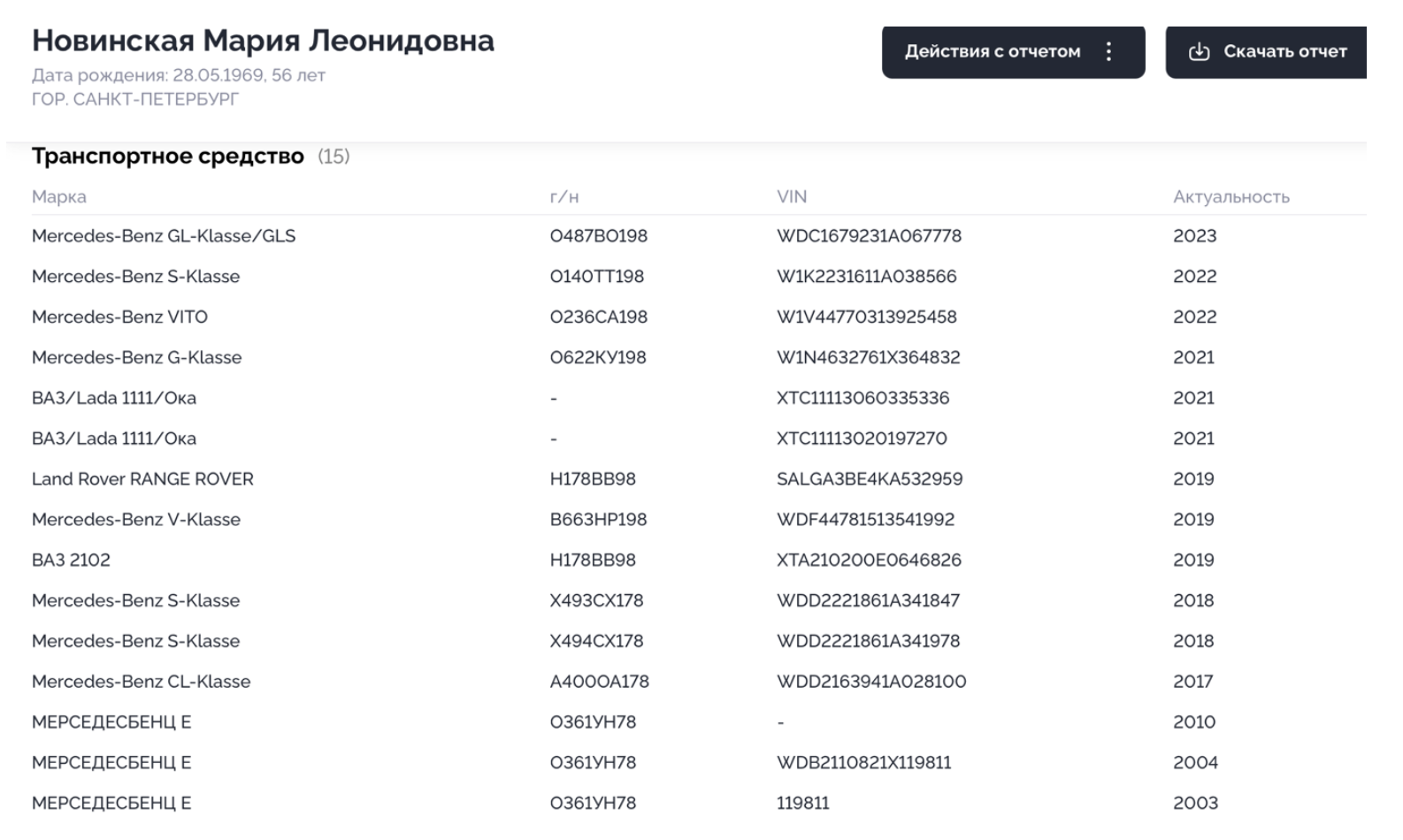Click the year '2003'
This screenshot has width=1403, height=840.
pyautogui.click(x=1196, y=804)
